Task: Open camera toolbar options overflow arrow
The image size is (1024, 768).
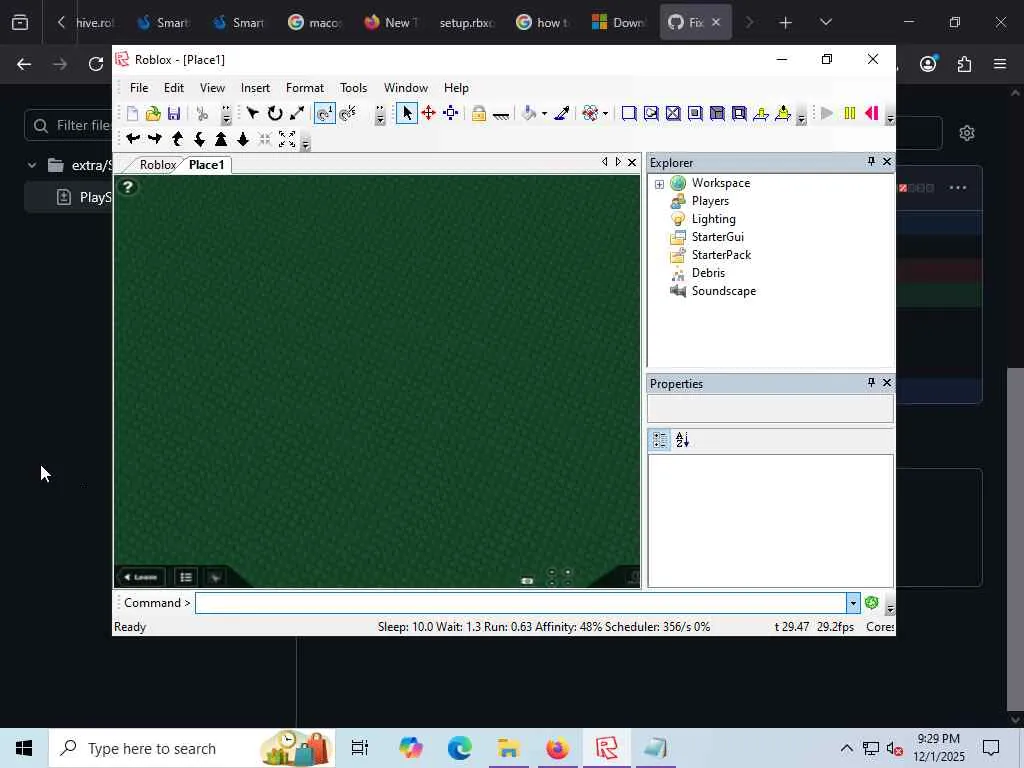Action: click(x=305, y=142)
